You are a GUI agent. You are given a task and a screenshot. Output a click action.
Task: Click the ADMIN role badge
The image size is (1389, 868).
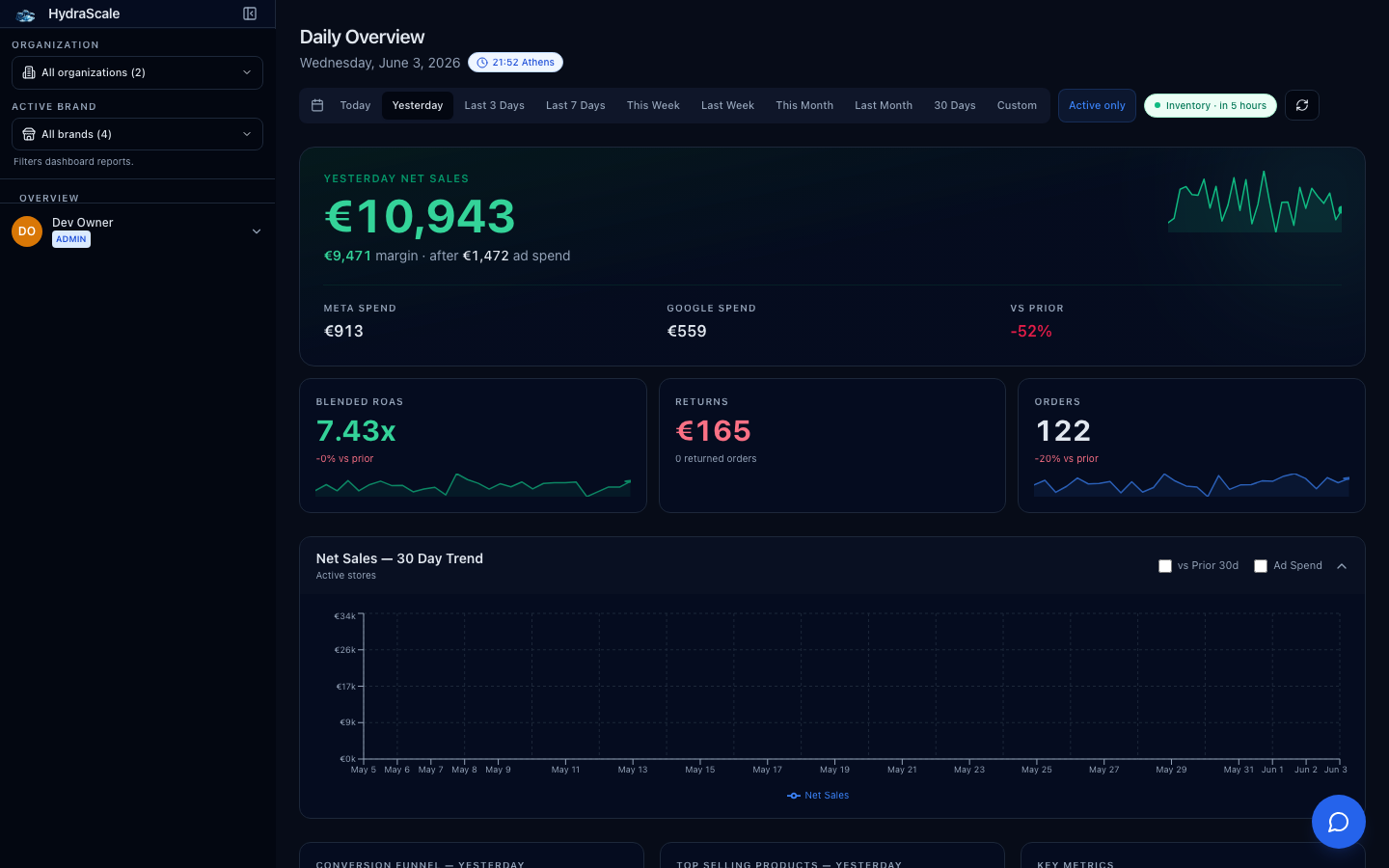71,239
